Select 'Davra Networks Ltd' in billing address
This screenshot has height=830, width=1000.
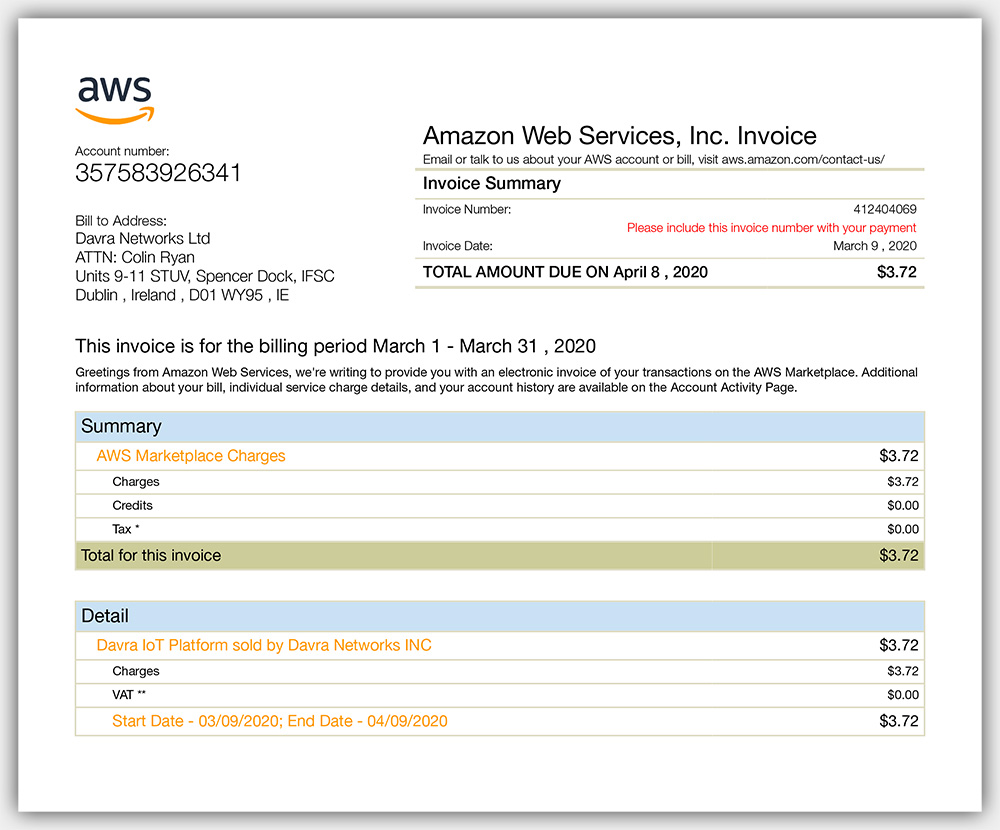(142, 239)
